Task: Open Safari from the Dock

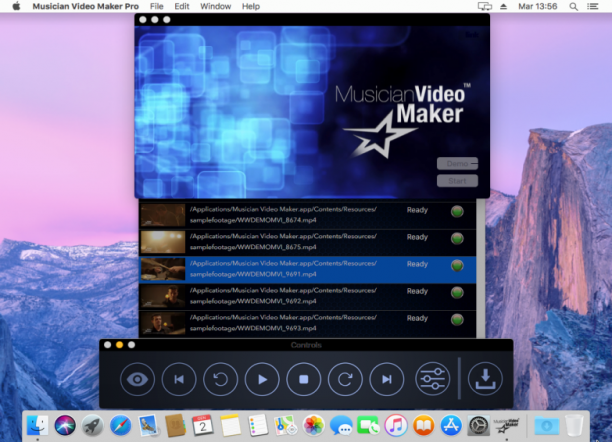Action: point(120,425)
